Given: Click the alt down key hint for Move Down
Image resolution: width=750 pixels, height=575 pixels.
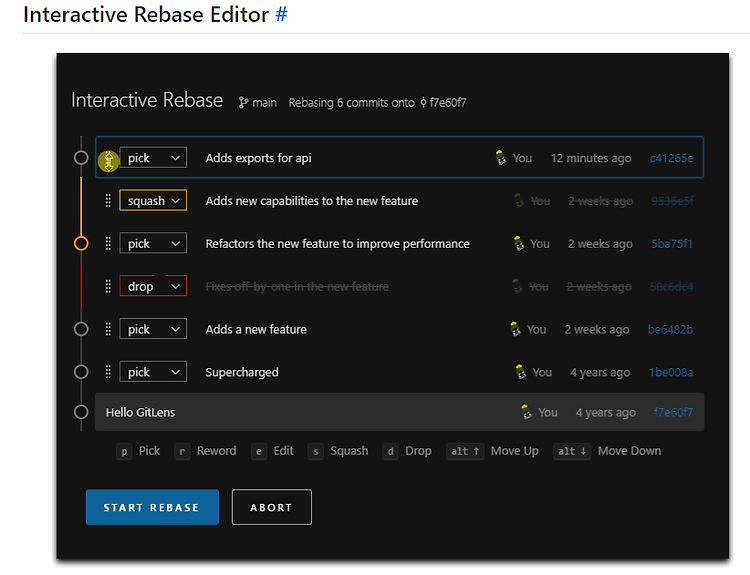Looking at the screenshot, I should [572, 451].
